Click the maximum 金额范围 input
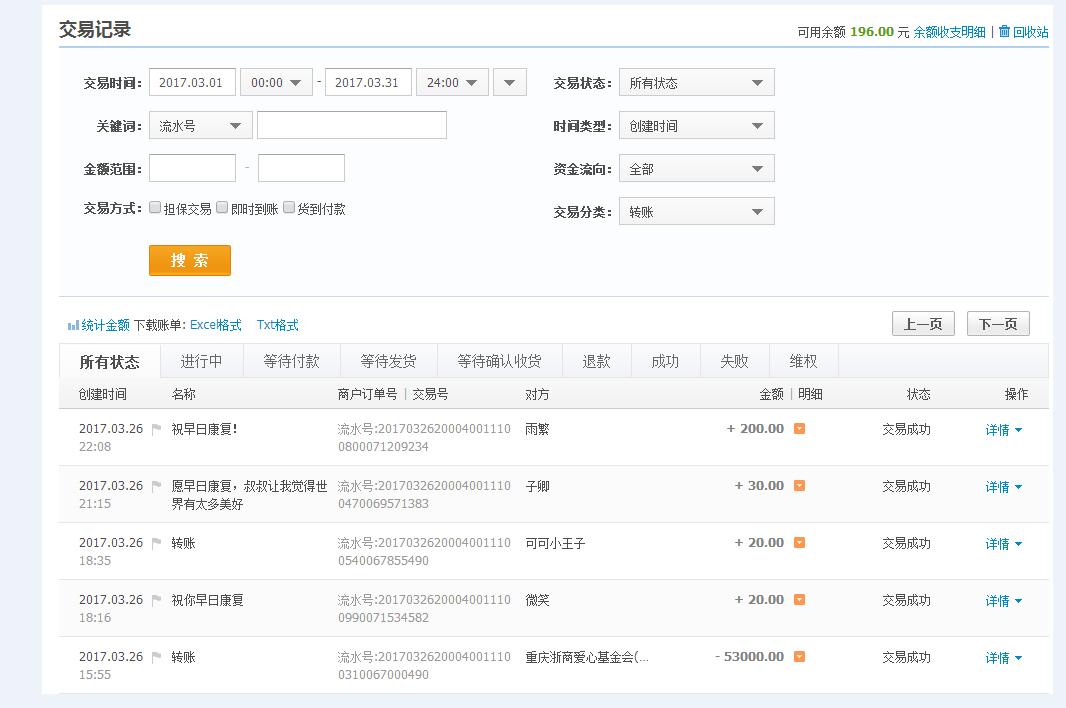This screenshot has width=1066, height=708. [x=301, y=168]
